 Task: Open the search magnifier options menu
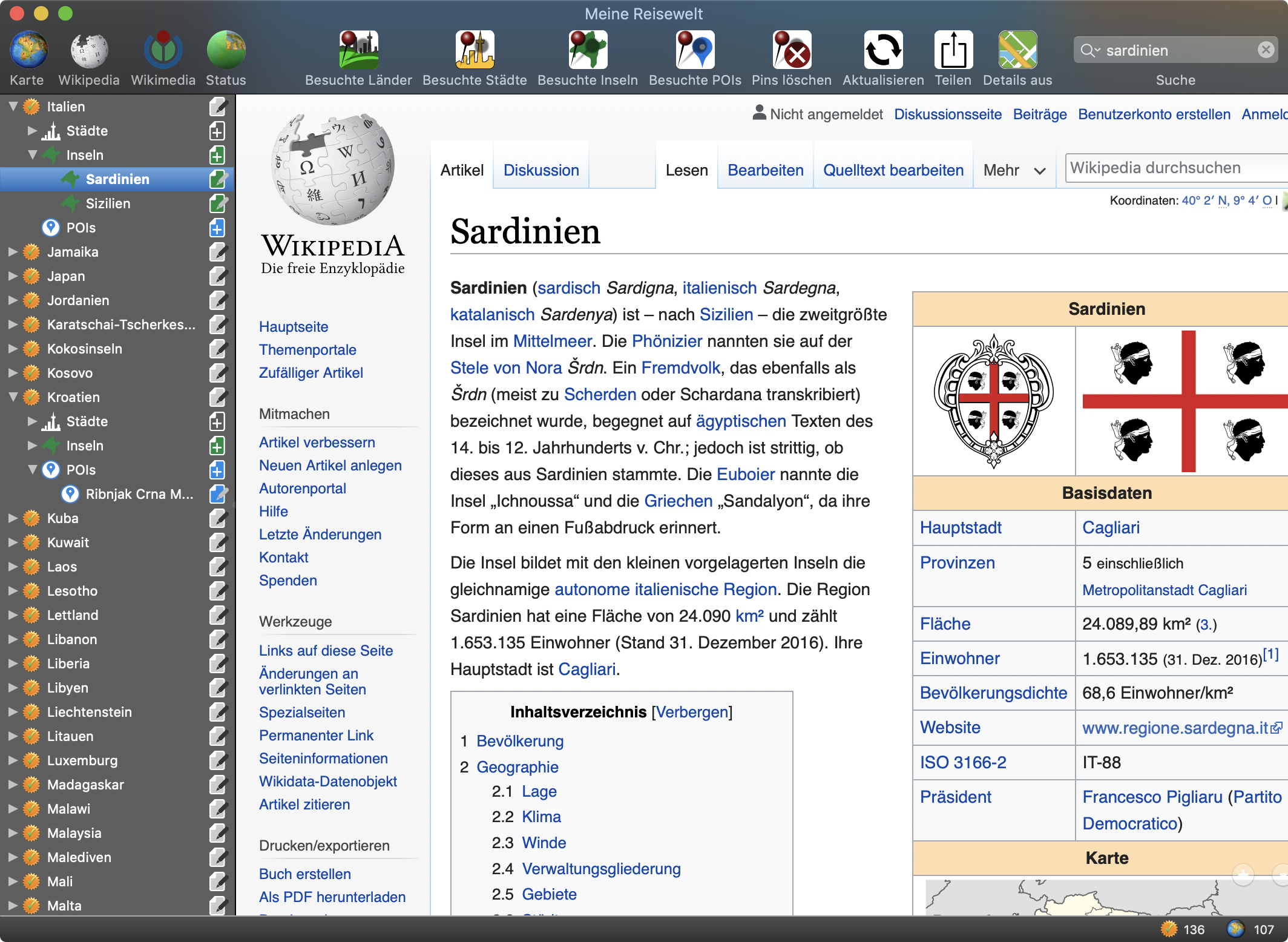point(1091,50)
